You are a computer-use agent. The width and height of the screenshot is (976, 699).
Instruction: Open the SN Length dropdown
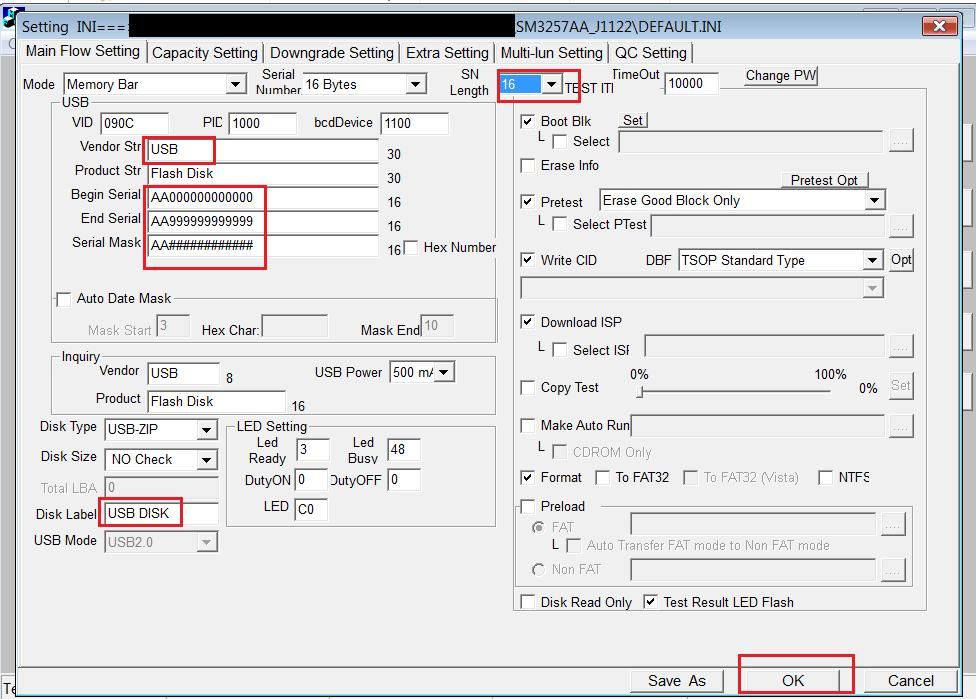coord(551,85)
